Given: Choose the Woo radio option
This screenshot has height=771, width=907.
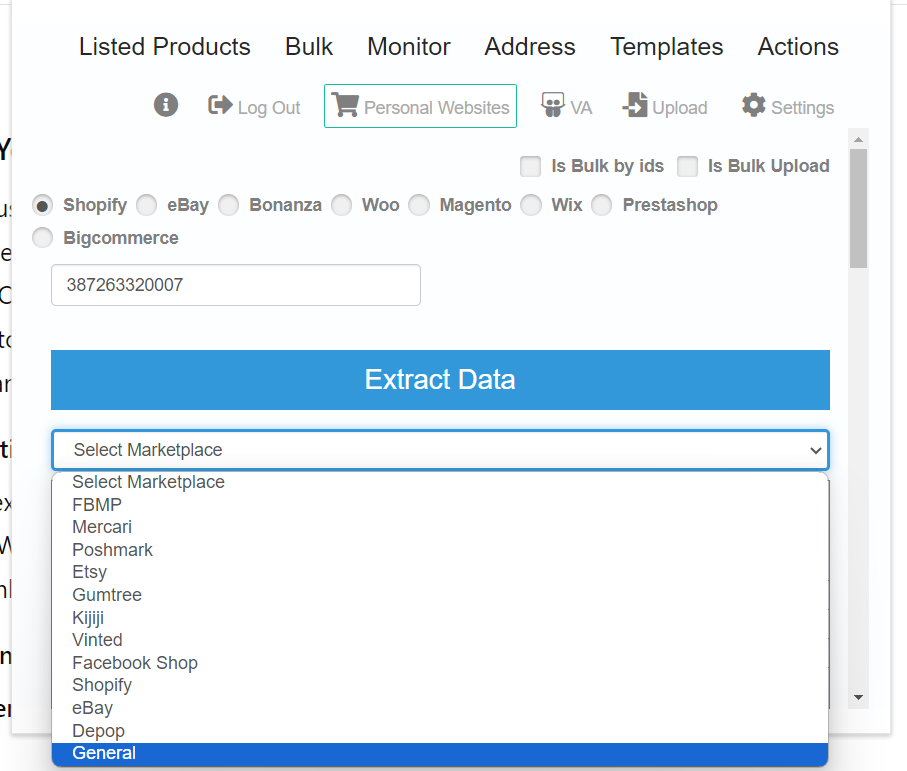Looking at the screenshot, I should [341, 205].
